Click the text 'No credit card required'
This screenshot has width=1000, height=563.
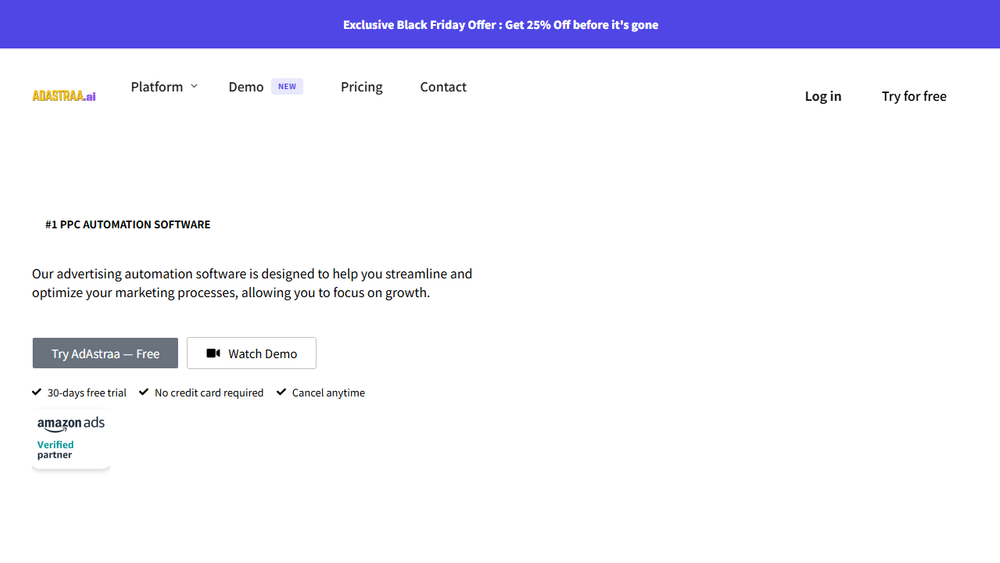(209, 393)
